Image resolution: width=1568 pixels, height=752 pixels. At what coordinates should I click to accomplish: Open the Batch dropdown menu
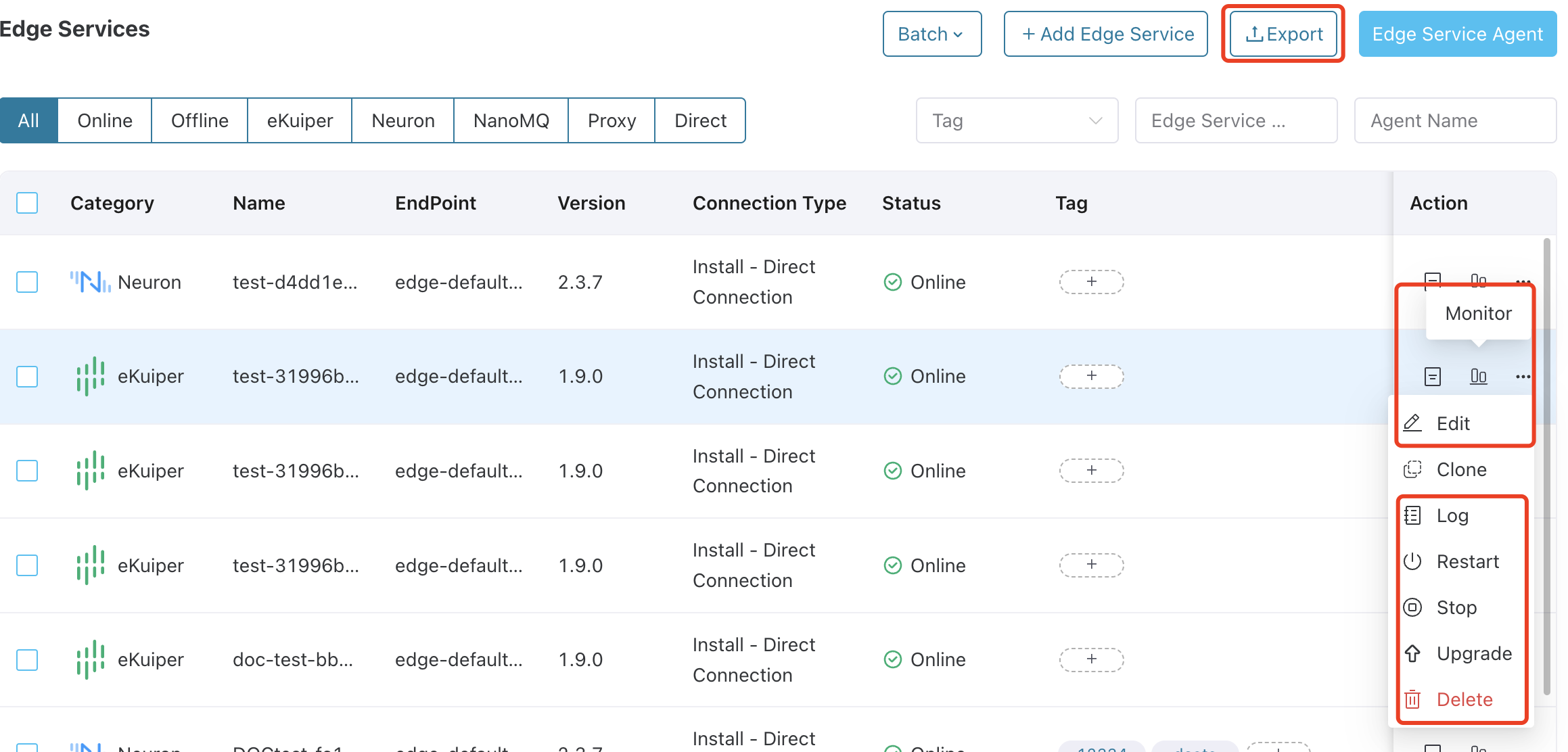pyautogui.click(x=931, y=34)
